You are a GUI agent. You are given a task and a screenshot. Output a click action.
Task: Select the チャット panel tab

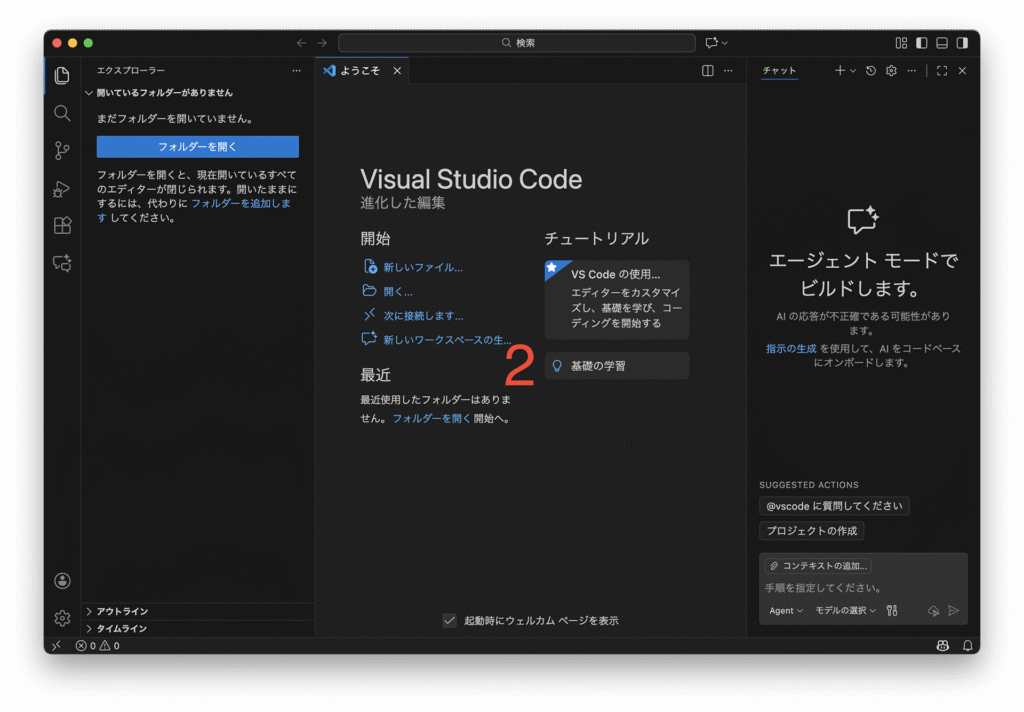coord(779,71)
